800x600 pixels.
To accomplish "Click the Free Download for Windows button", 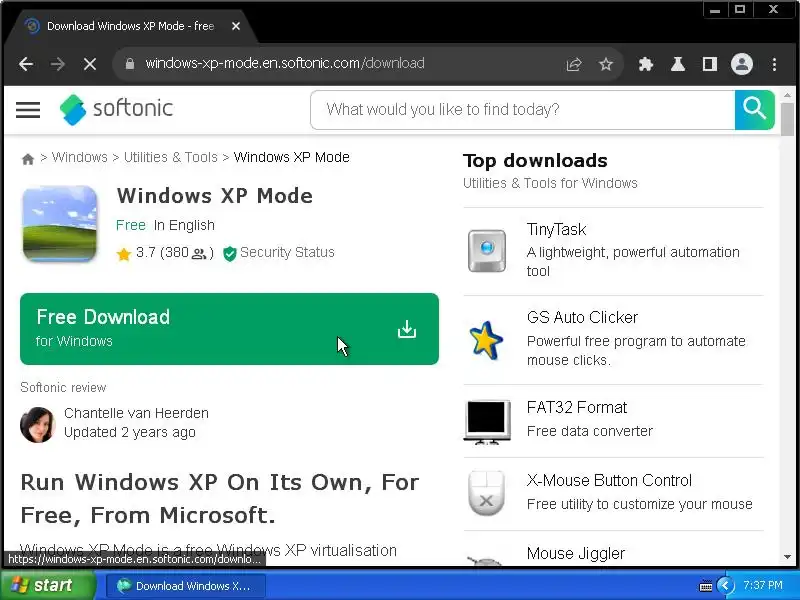I will click(x=229, y=329).
